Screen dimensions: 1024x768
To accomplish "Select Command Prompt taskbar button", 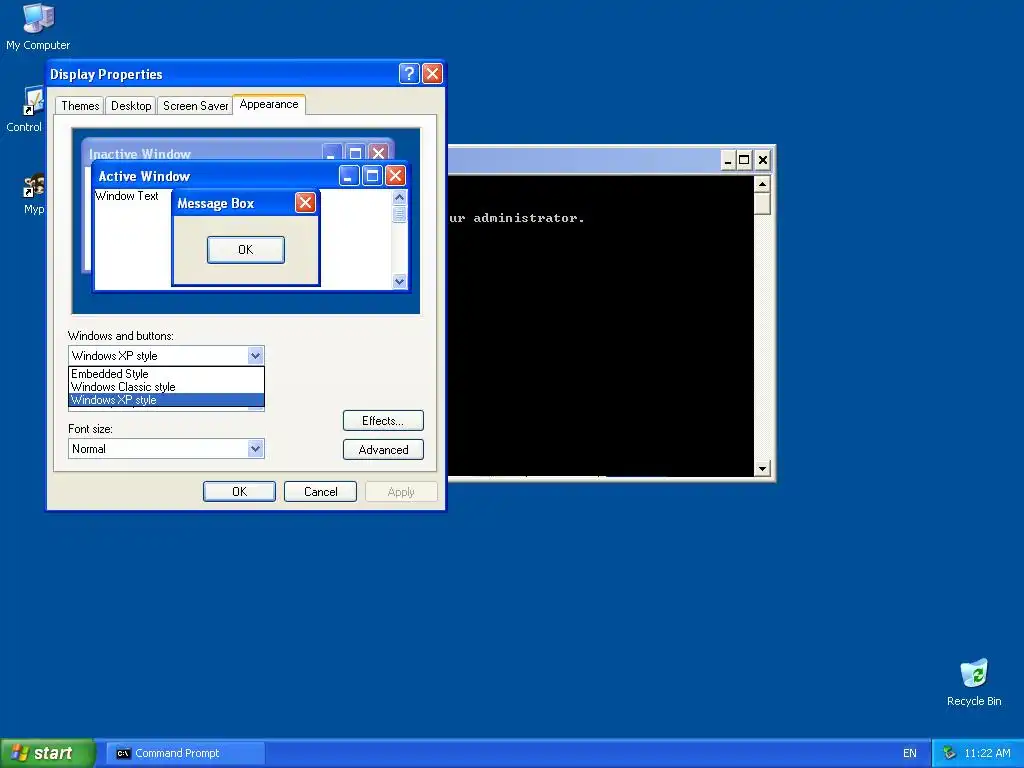I will click(x=185, y=753).
